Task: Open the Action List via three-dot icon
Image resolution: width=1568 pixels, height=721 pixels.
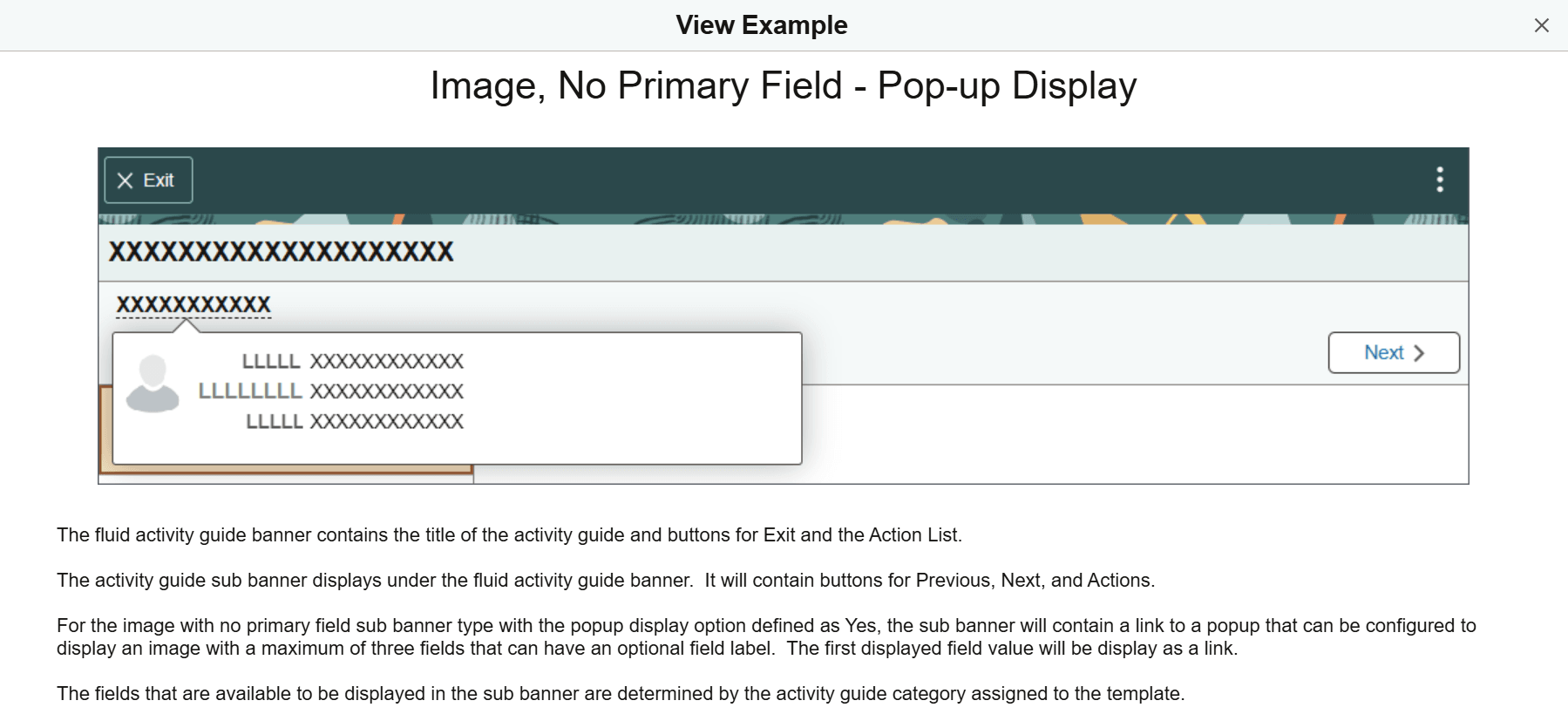Action: tap(1440, 180)
